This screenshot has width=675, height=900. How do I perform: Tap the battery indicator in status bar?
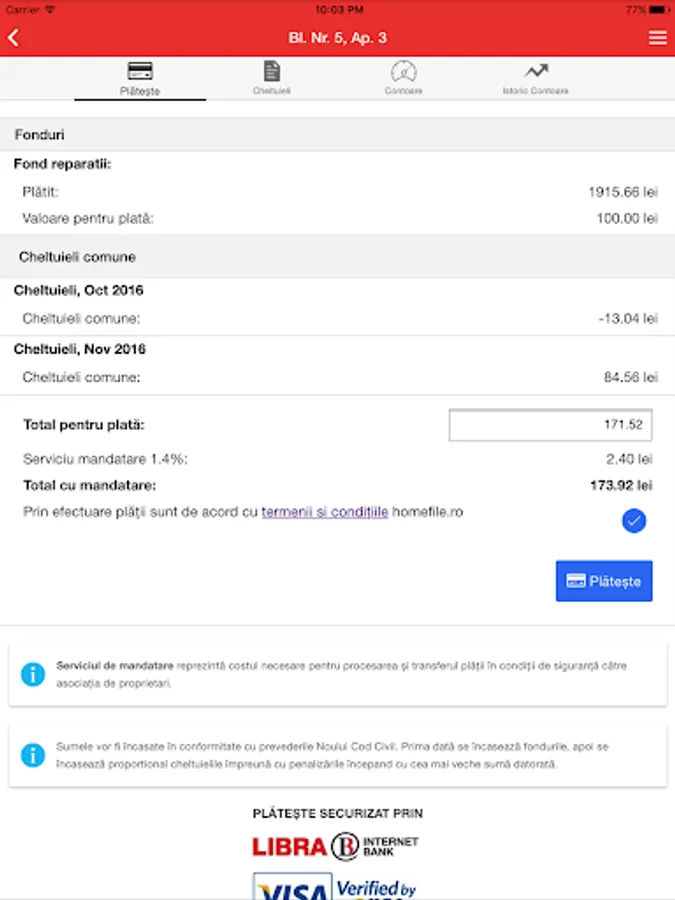pos(657,9)
